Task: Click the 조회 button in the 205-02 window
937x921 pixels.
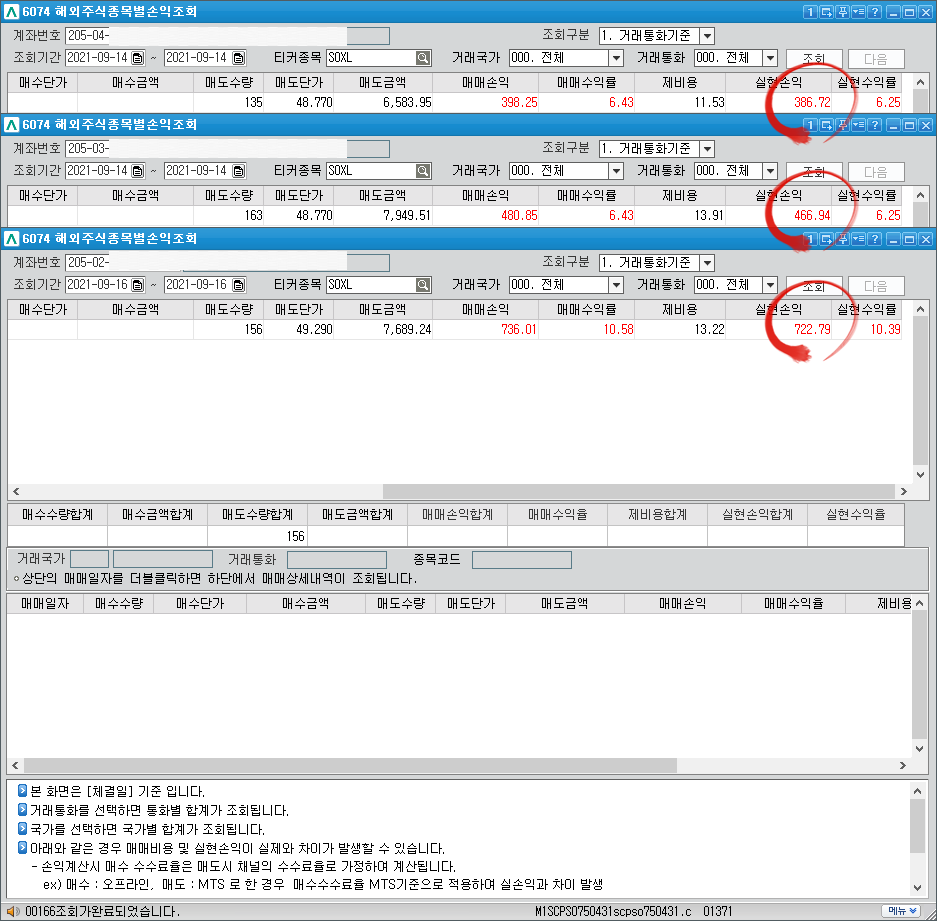Action: click(x=814, y=286)
